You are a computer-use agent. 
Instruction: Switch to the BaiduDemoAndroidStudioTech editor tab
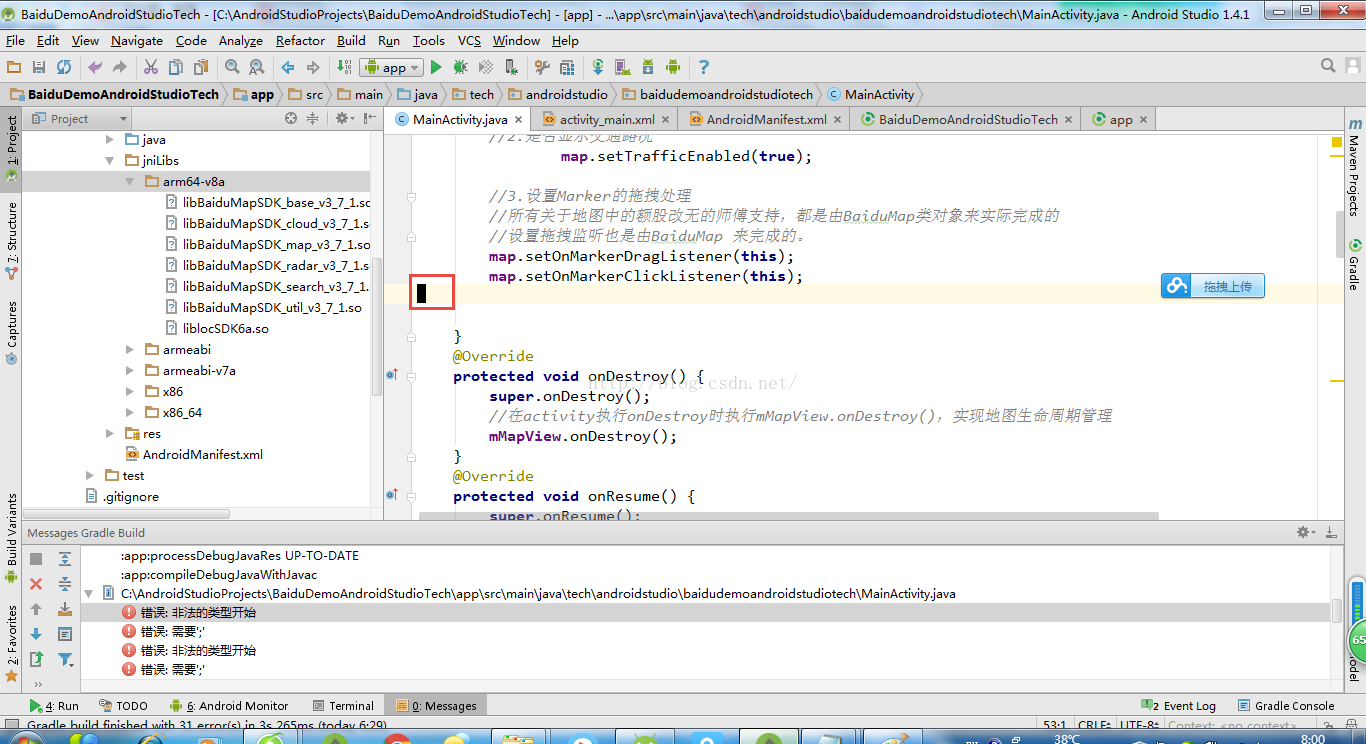click(x=968, y=119)
